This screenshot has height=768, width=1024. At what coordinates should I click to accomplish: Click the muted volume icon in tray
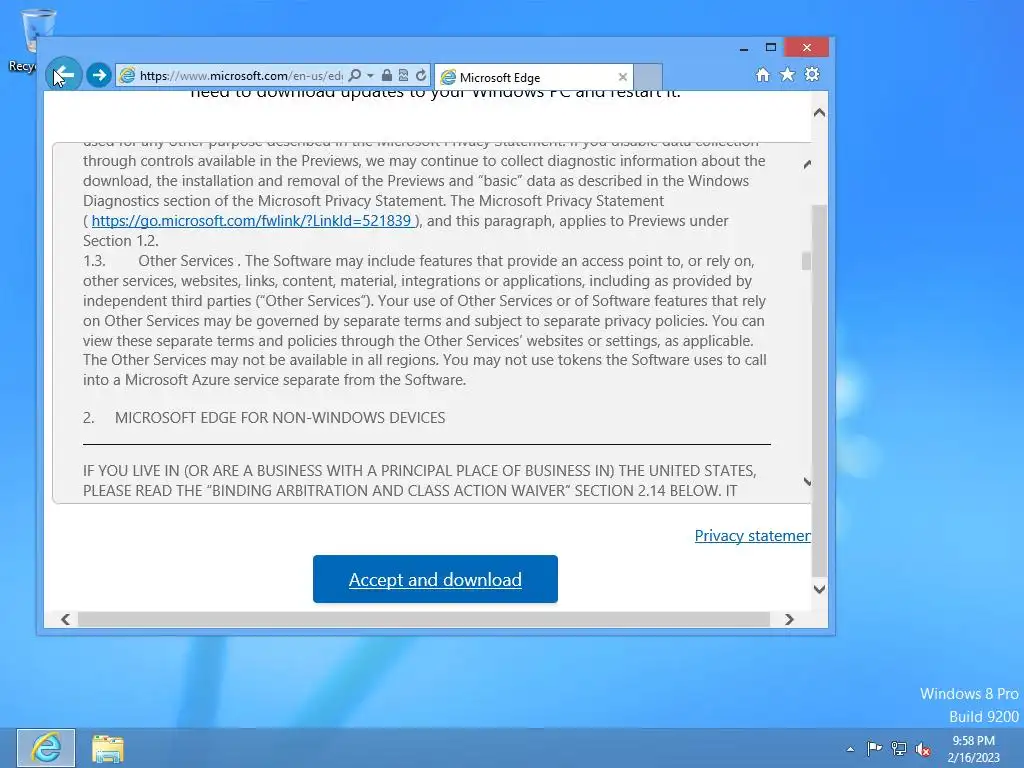click(923, 749)
